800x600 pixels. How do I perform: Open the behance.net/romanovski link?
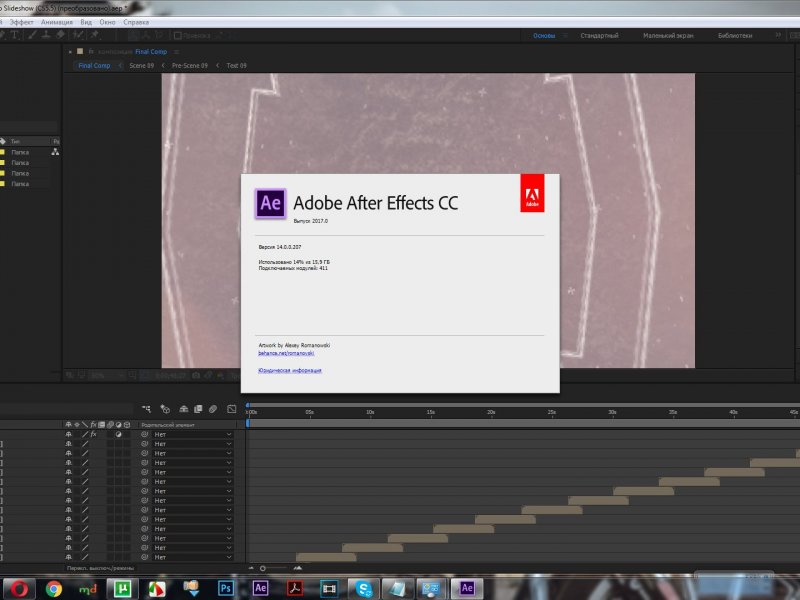[x=286, y=353]
